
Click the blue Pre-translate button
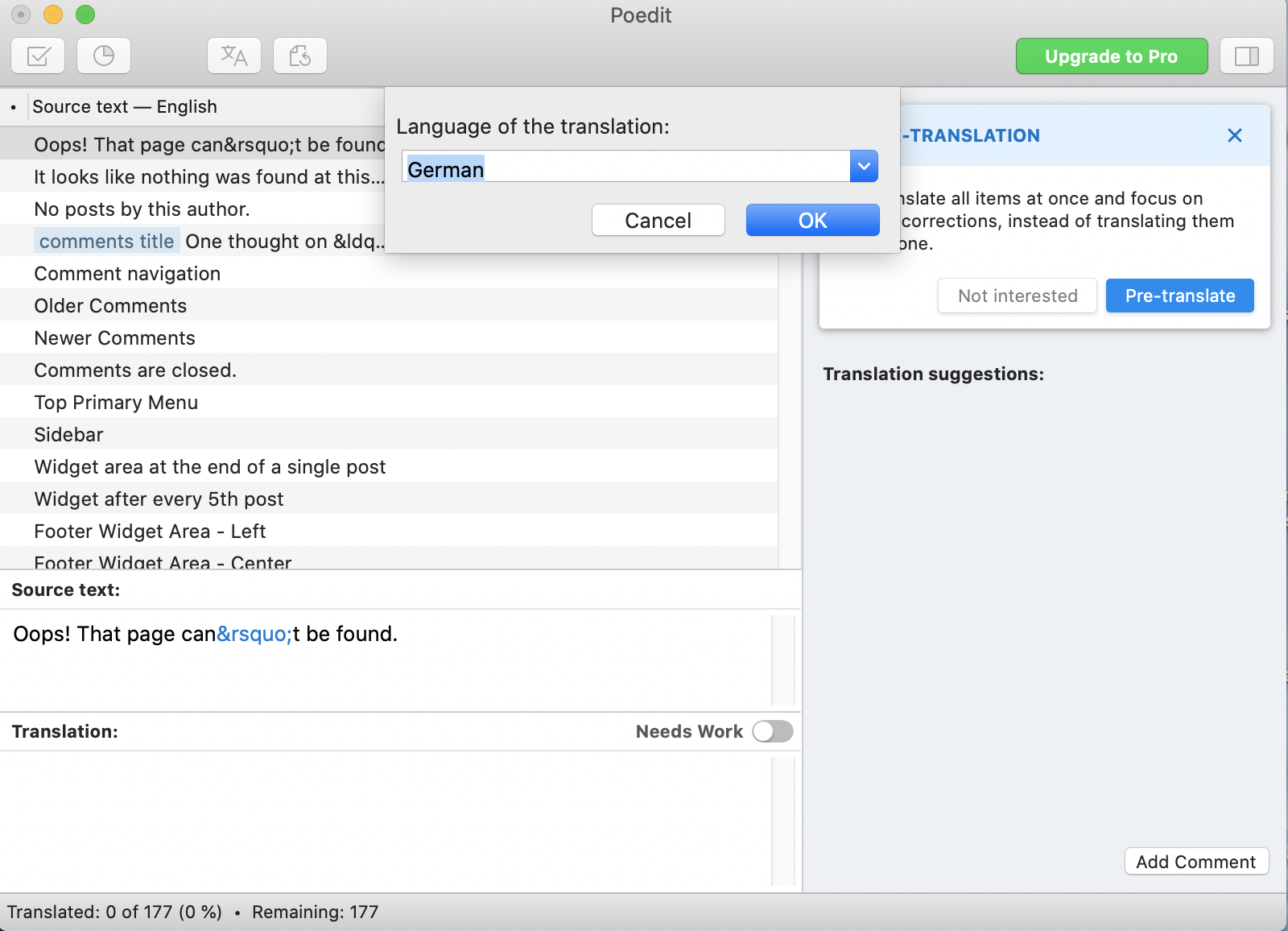click(x=1179, y=296)
